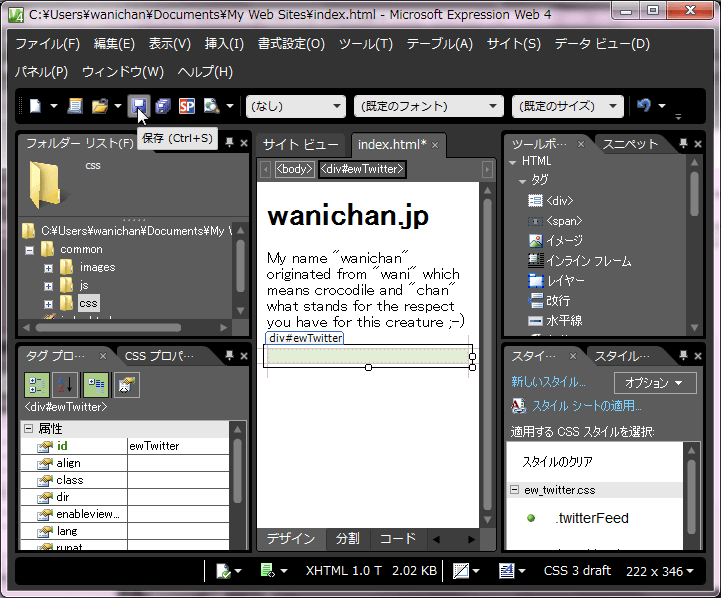This screenshot has width=721, height=598.
Task: Open the Preview in Browser dropdown arrow
Action: 230,106
